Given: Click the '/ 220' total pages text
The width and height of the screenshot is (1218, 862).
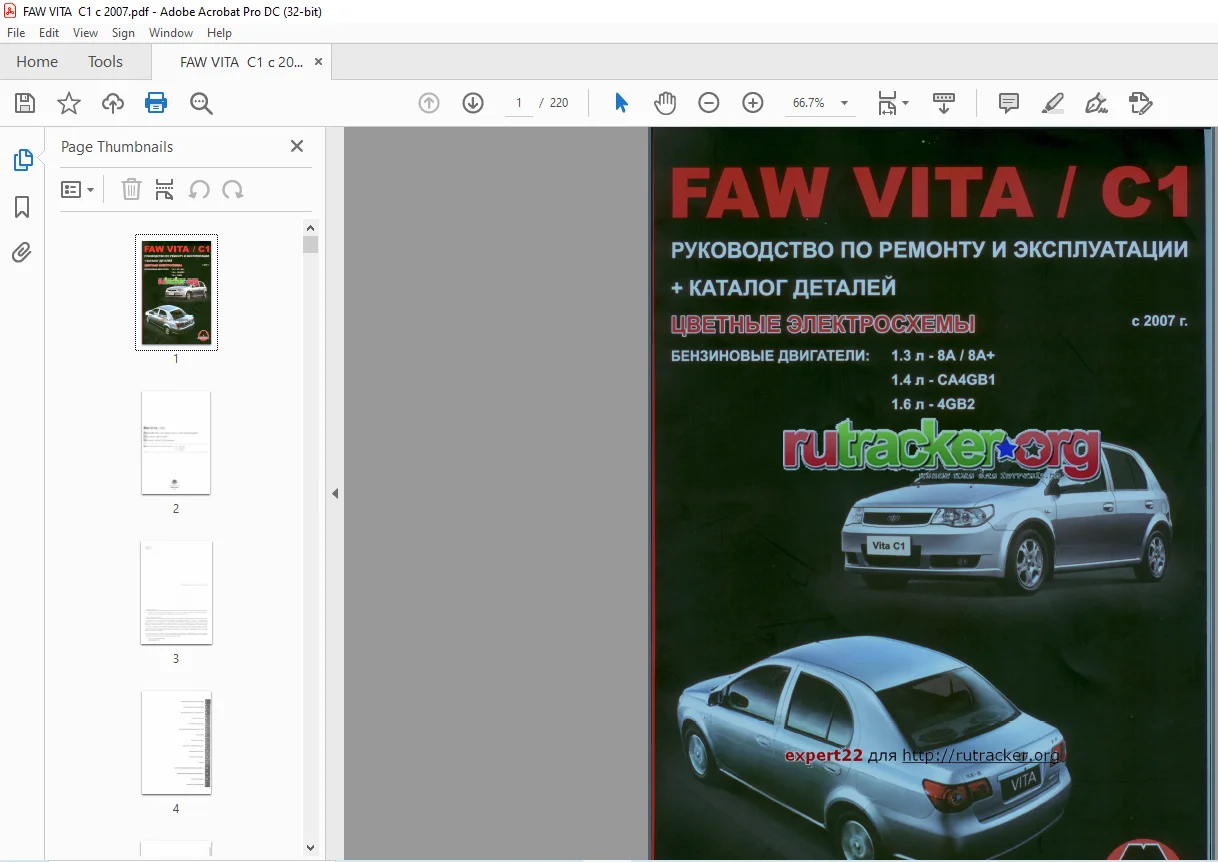Looking at the screenshot, I should (554, 103).
